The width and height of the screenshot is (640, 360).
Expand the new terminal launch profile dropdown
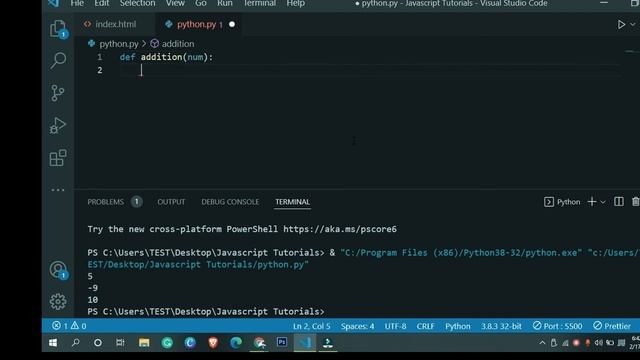603,202
